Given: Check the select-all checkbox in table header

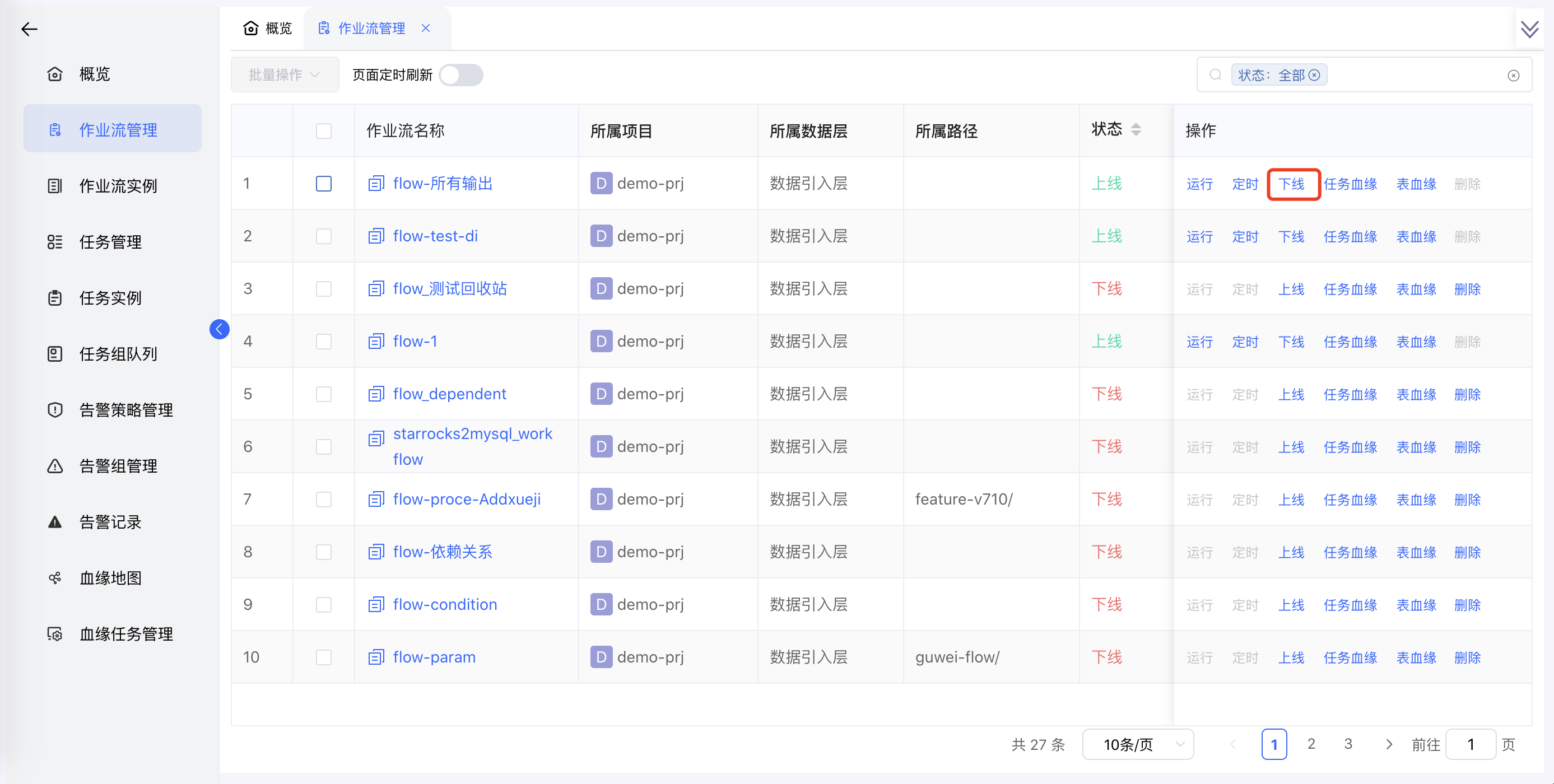Looking at the screenshot, I should click(323, 130).
